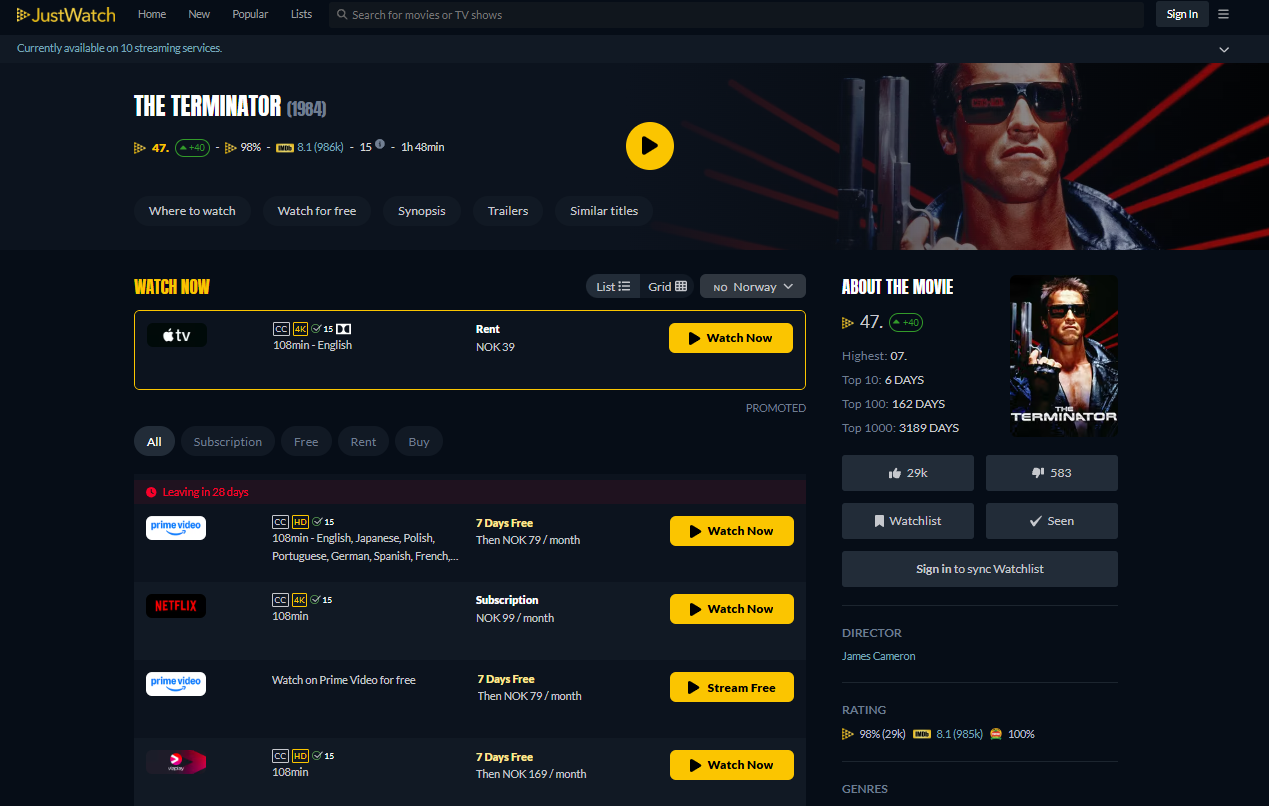This screenshot has height=806, width=1269.
Task: Click the JustWatch 98% rating in header
Action: pyautogui.click(x=243, y=147)
